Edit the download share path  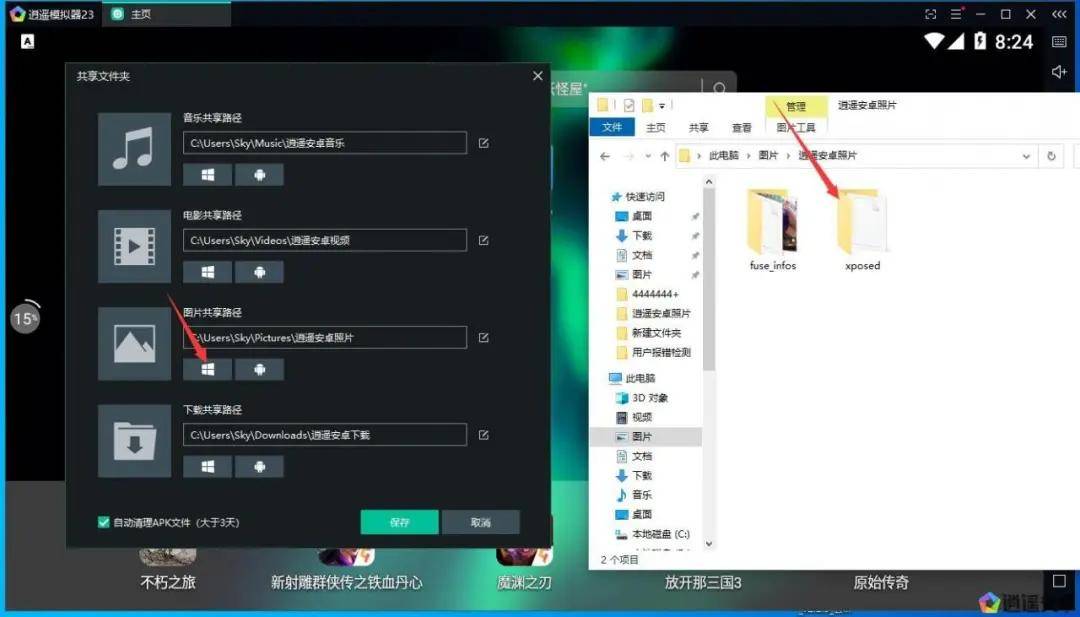coord(484,435)
